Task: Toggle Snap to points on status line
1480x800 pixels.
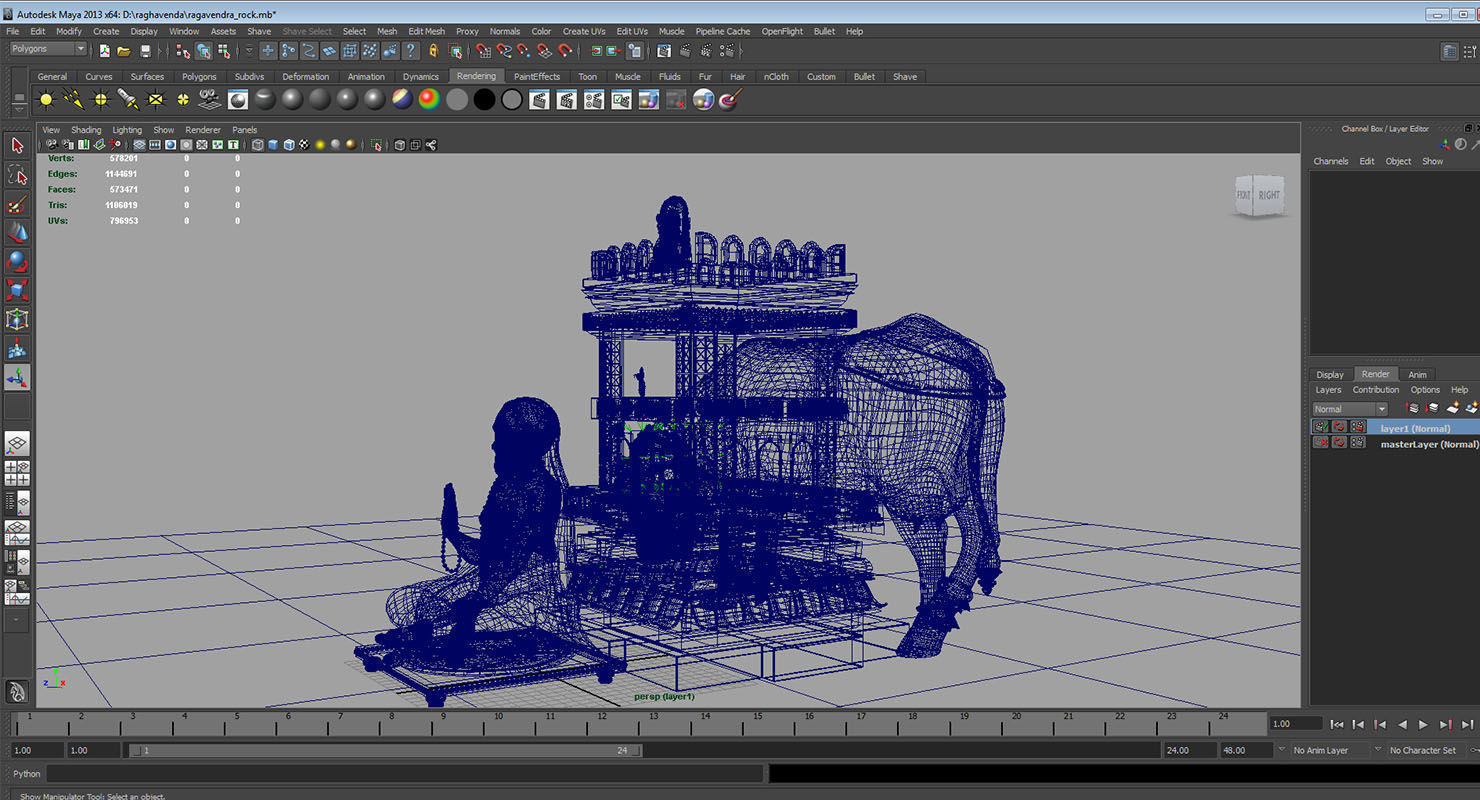Action: point(524,51)
